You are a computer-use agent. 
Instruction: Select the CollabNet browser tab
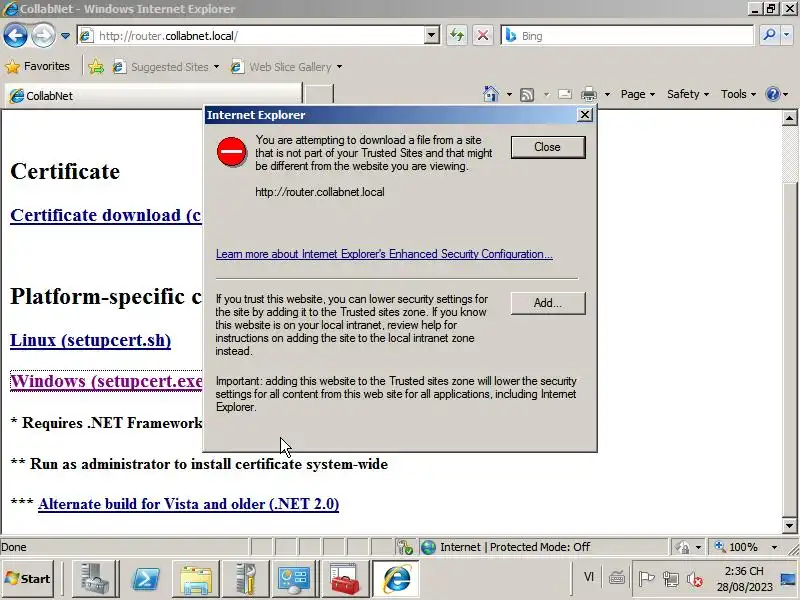153,95
